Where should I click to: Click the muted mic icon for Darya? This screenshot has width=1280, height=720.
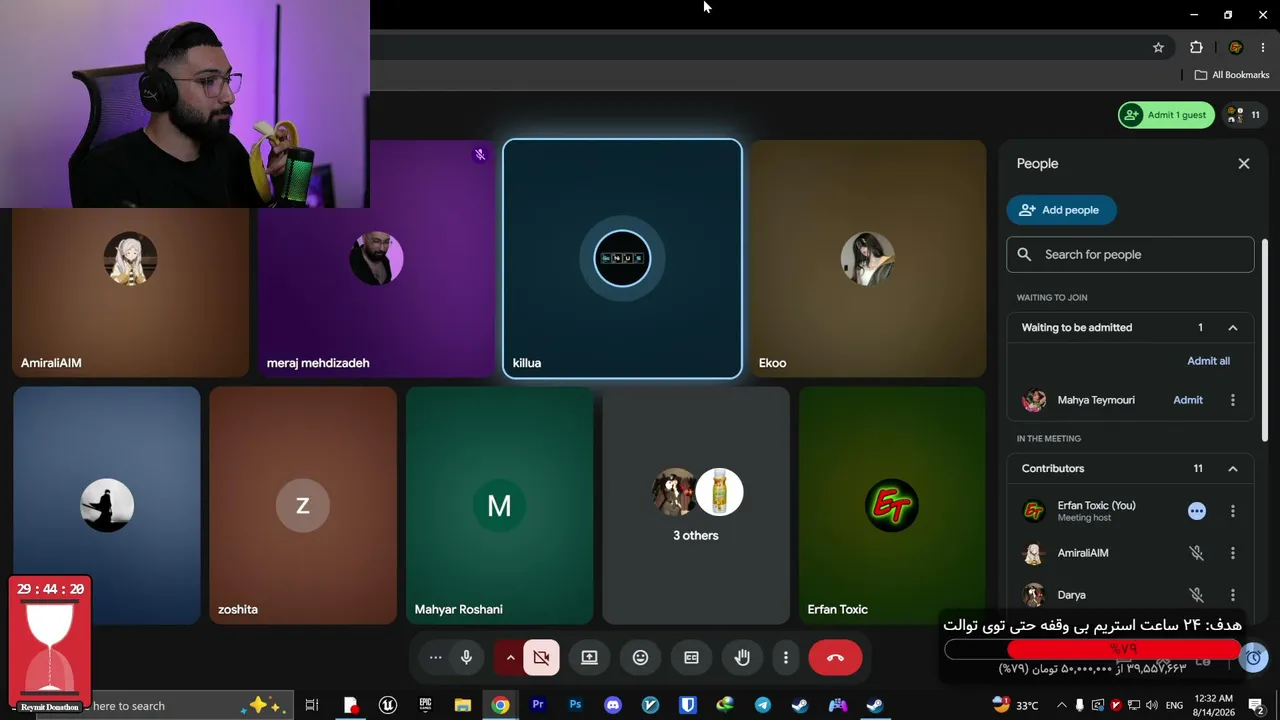[x=1196, y=595]
